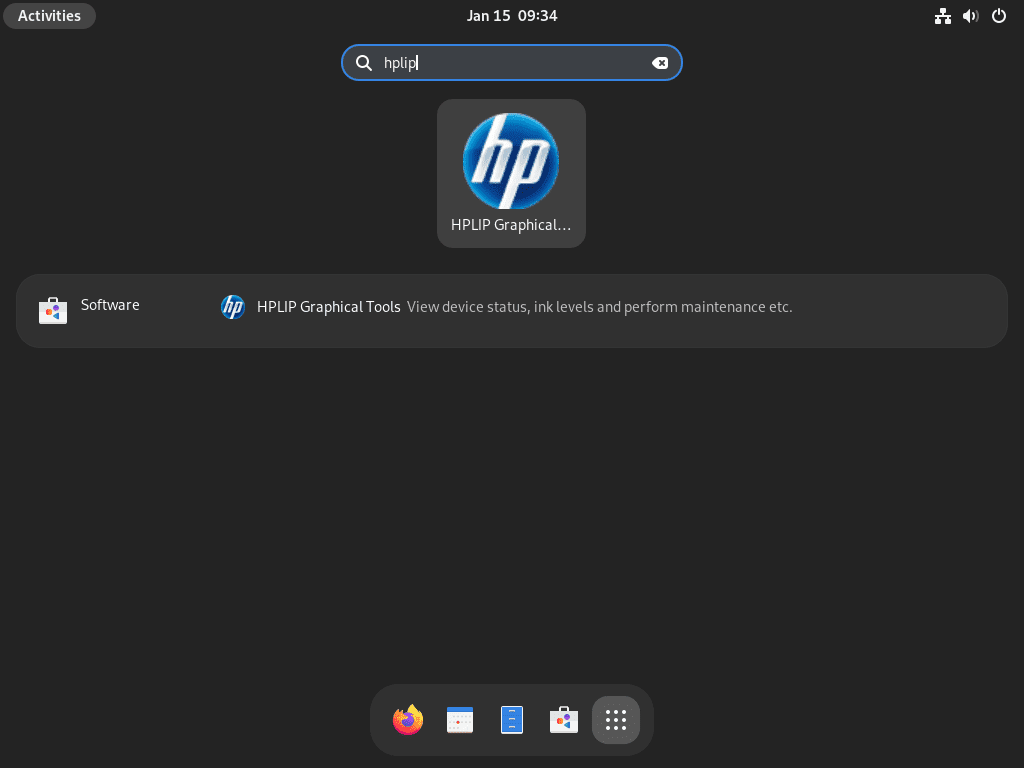The image size is (1024, 768).
Task: Open the Activities overview
Action: click(x=49, y=15)
